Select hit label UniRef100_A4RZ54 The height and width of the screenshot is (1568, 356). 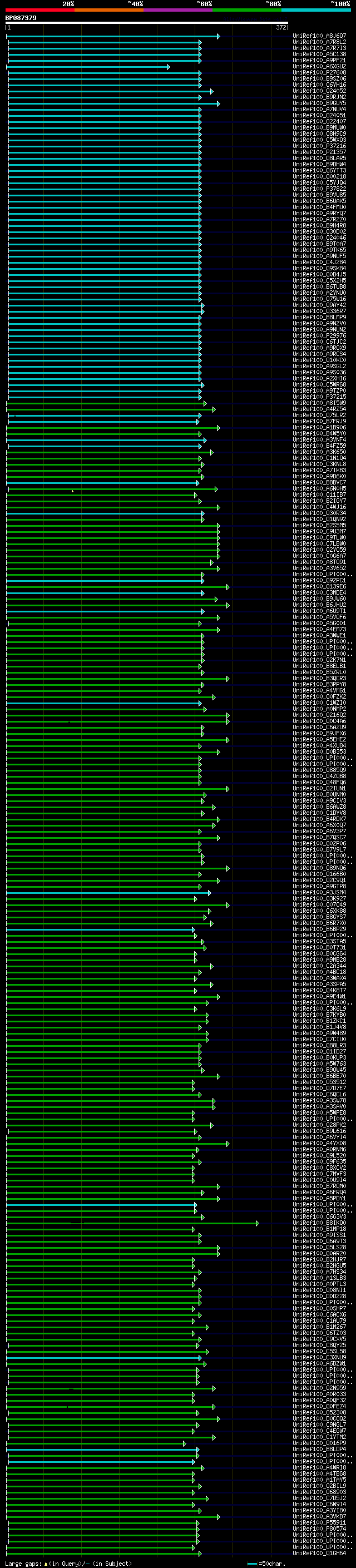[x=319, y=409]
